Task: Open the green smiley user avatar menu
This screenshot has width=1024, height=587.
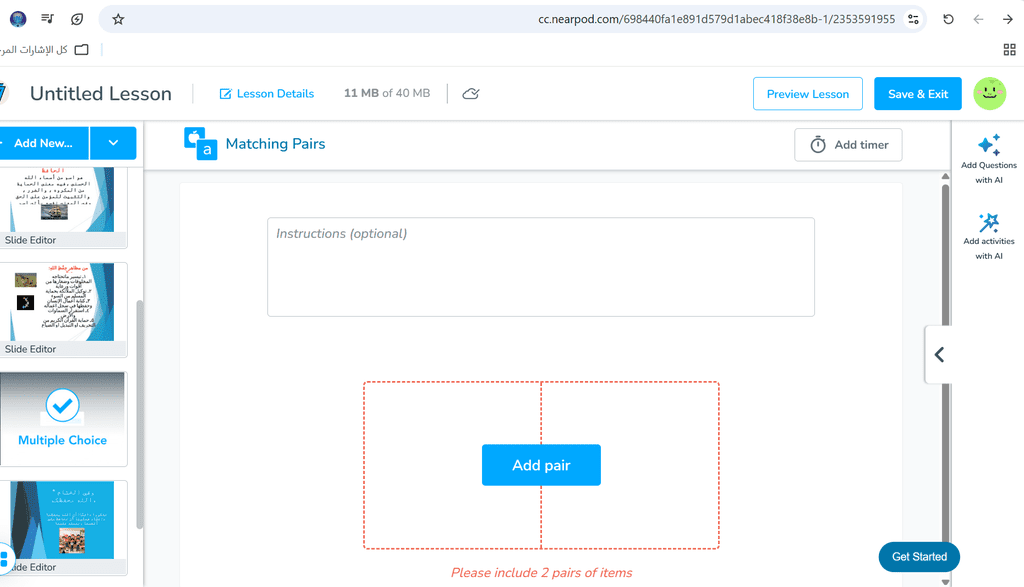Action: 990,93
